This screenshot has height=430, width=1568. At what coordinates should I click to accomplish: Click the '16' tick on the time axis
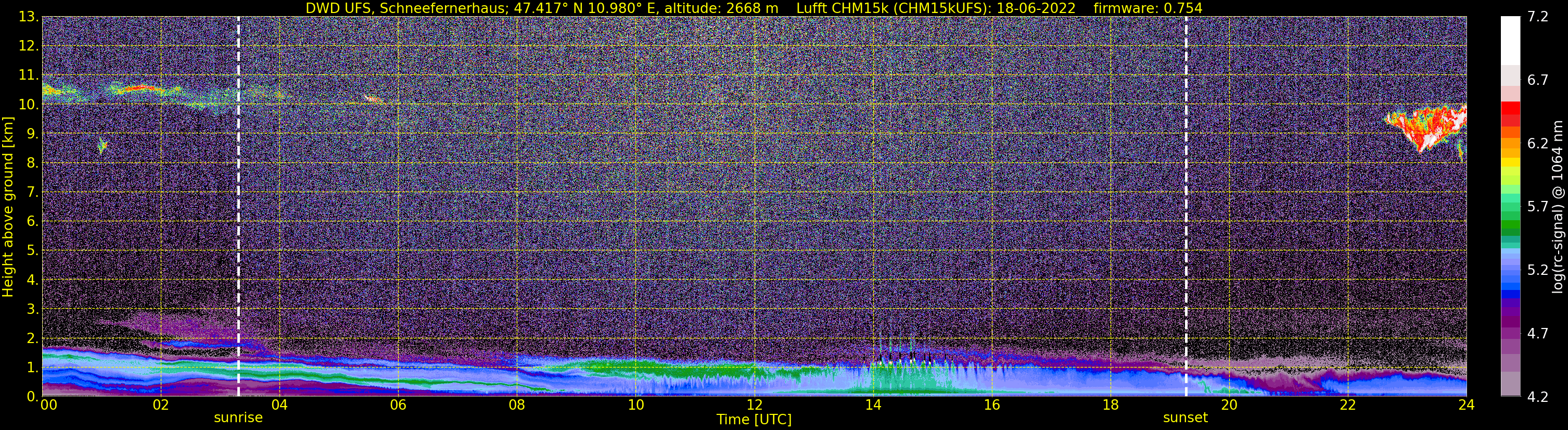[x=991, y=405]
